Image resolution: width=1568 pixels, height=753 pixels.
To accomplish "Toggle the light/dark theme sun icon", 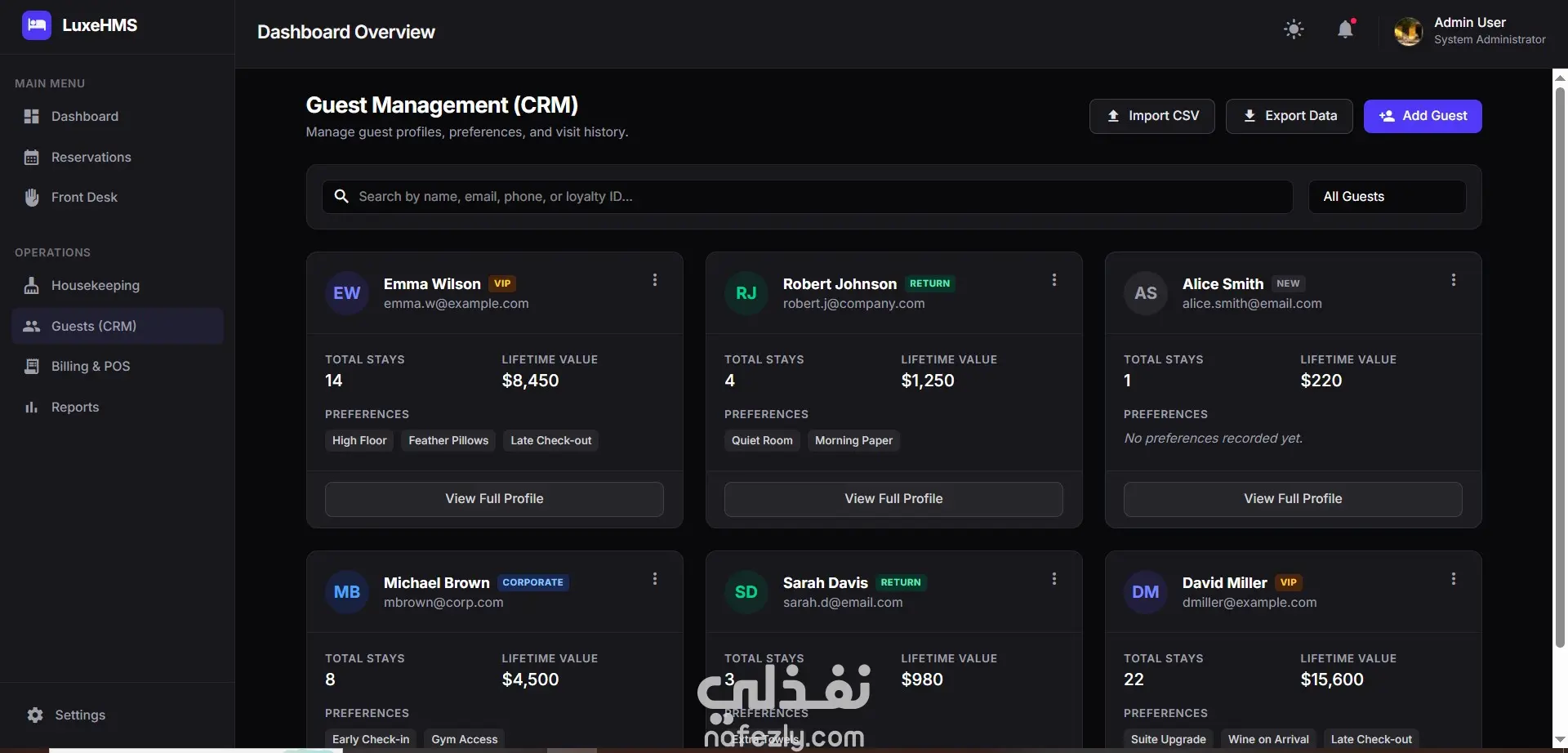I will (x=1294, y=29).
